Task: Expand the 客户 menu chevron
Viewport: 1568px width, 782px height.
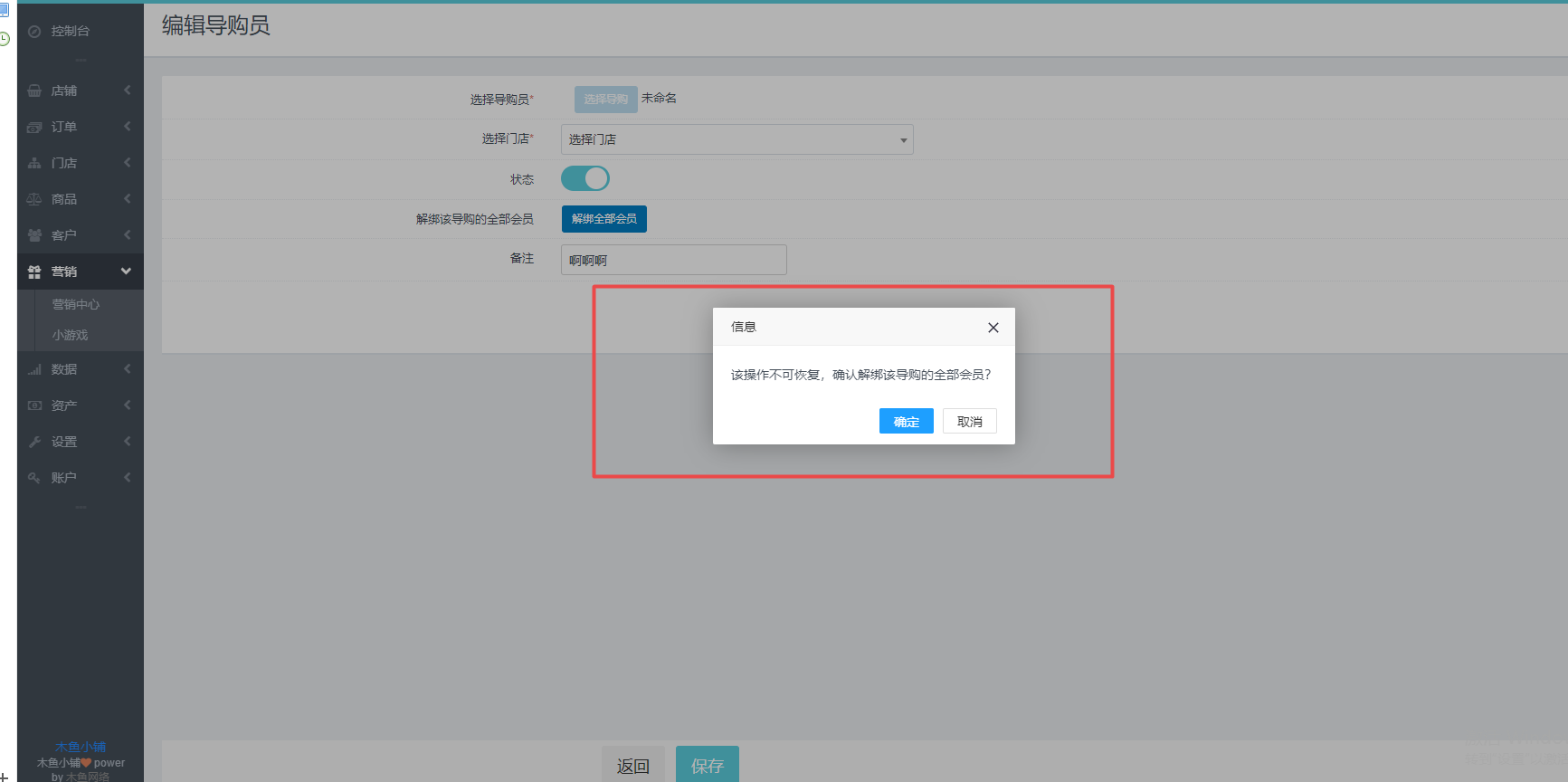Action: [127, 234]
